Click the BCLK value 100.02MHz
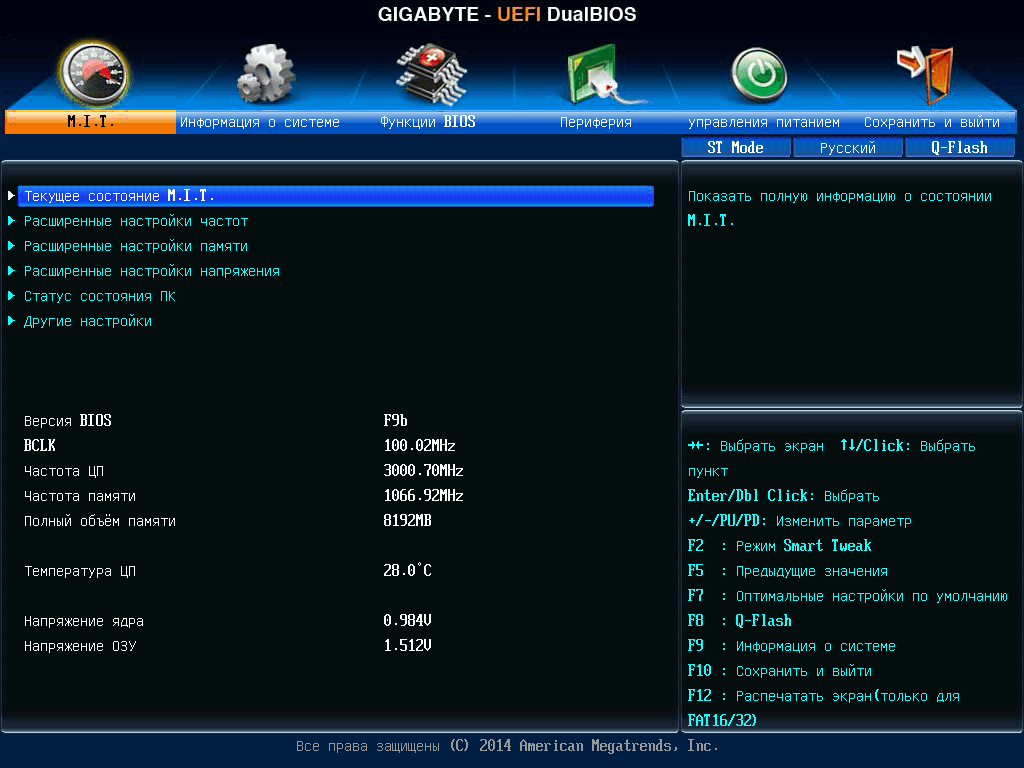The width and height of the screenshot is (1024, 768). (419, 445)
